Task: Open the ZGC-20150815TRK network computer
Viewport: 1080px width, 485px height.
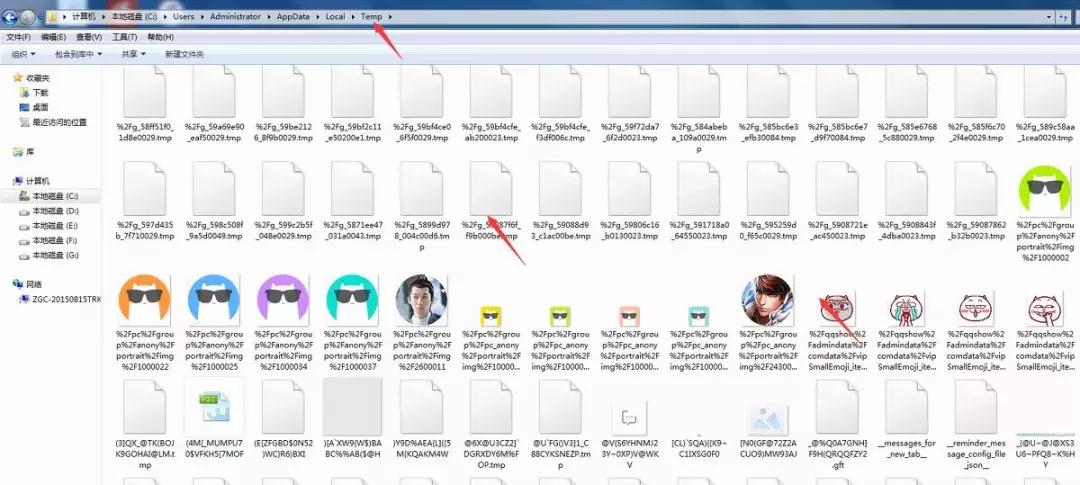Action: click(x=67, y=299)
